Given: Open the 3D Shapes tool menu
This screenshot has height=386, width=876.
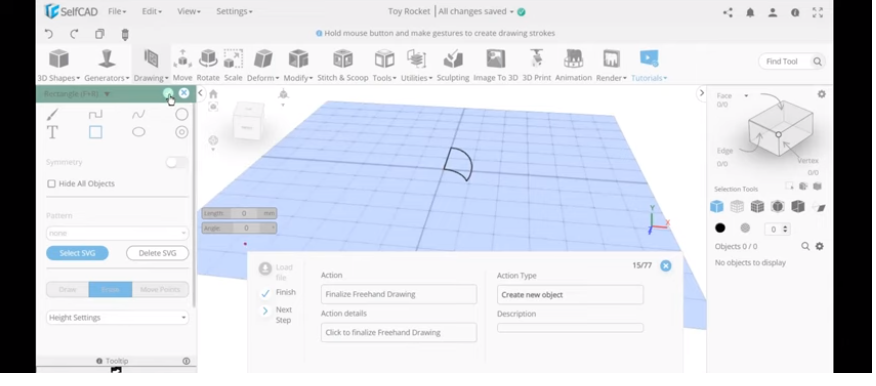Looking at the screenshot, I should [x=59, y=65].
